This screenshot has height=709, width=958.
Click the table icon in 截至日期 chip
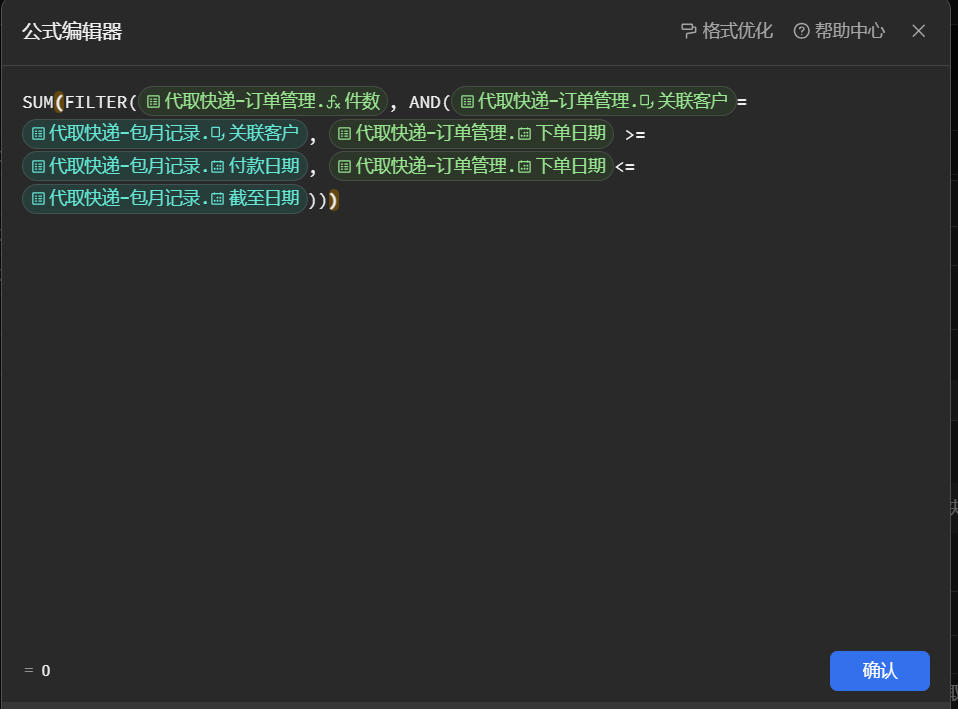(x=38, y=199)
